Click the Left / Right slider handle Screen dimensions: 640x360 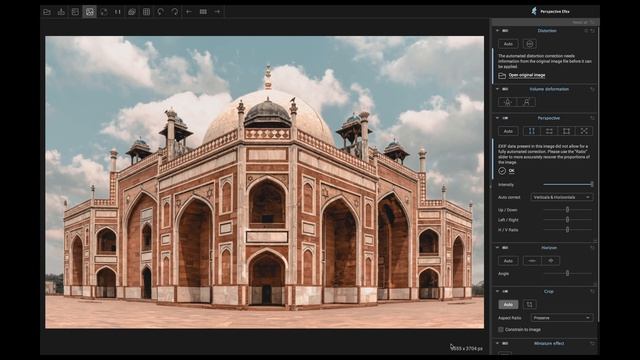(567, 220)
